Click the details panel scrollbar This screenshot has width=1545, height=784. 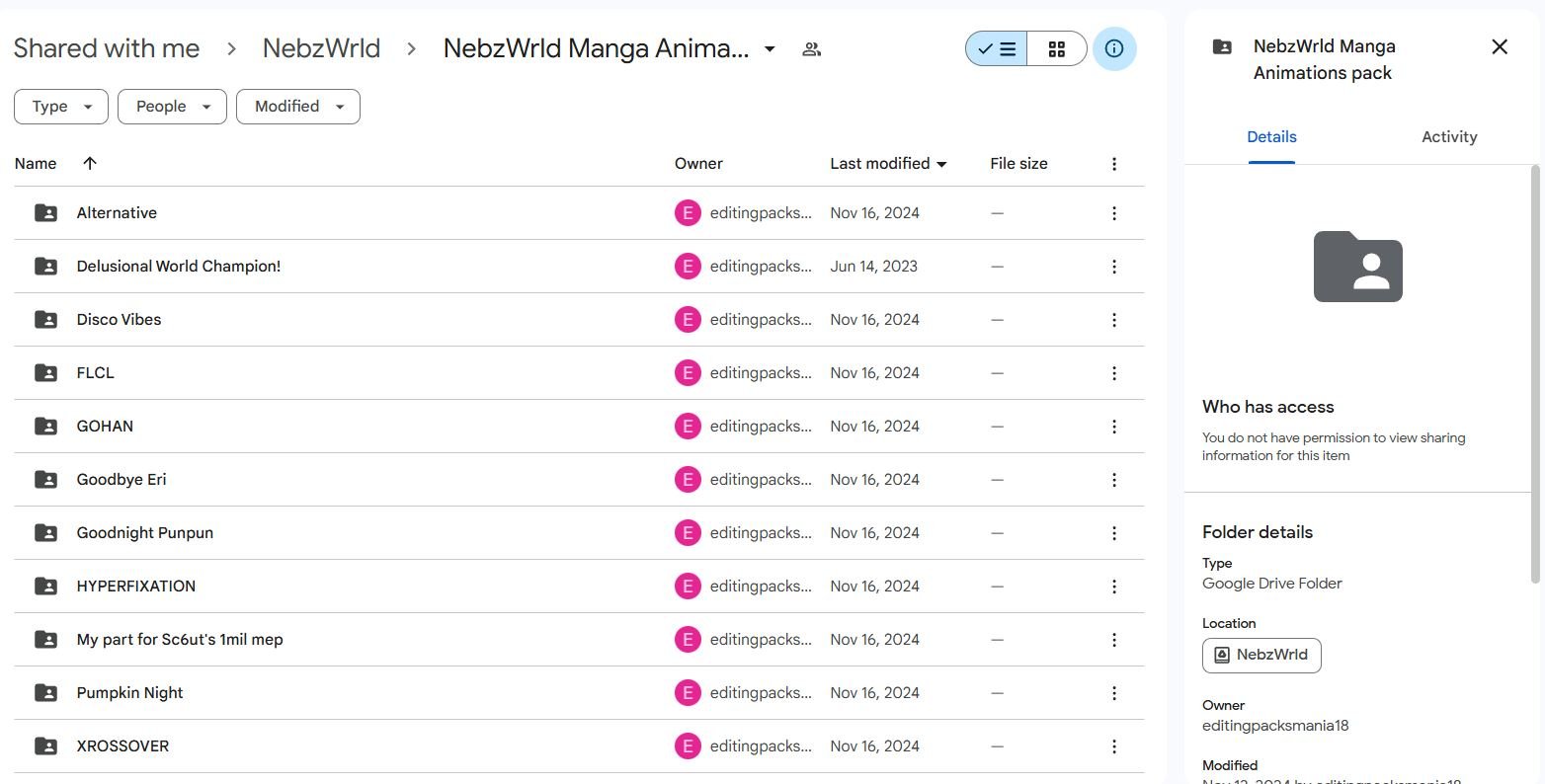1535,375
